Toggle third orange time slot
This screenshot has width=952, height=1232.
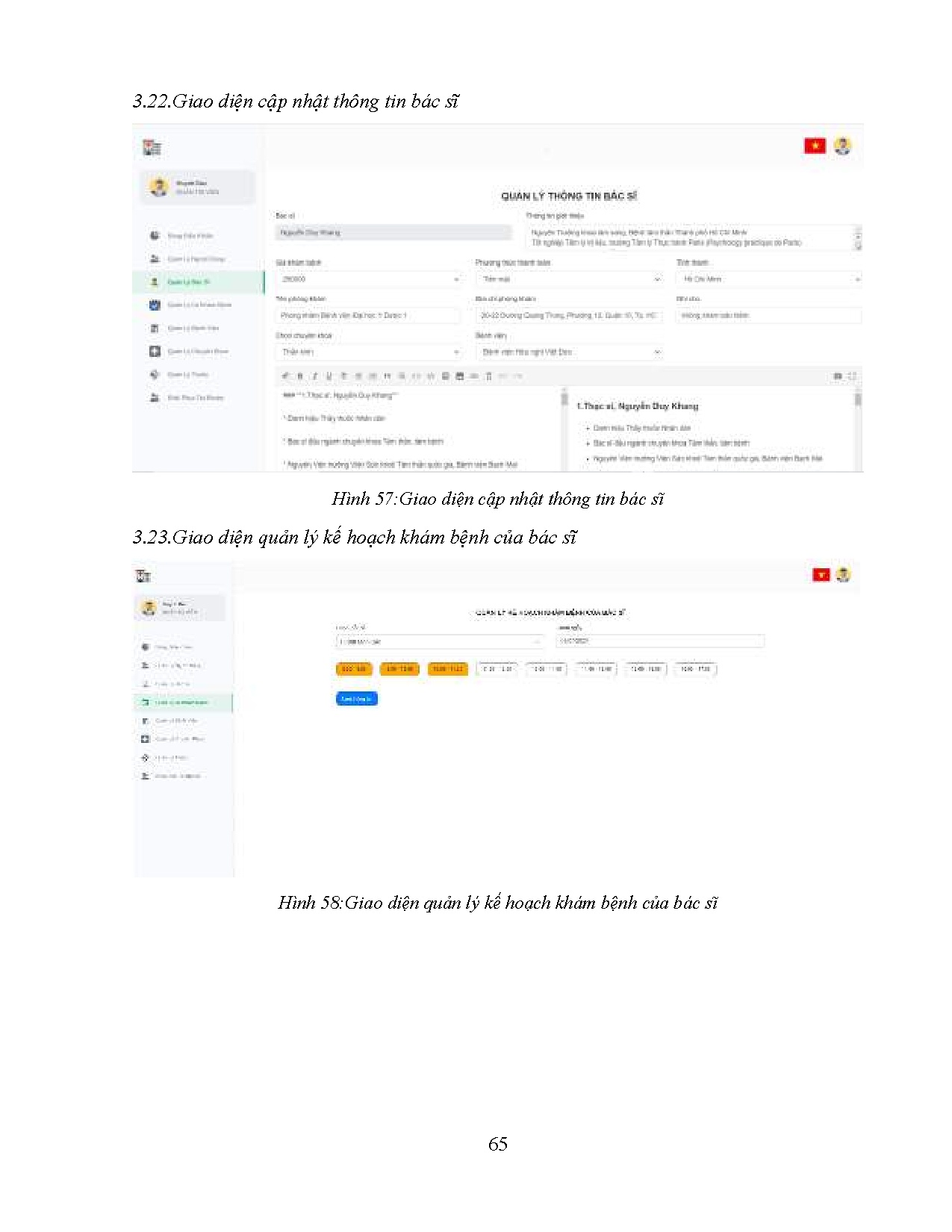coord(448,669)
